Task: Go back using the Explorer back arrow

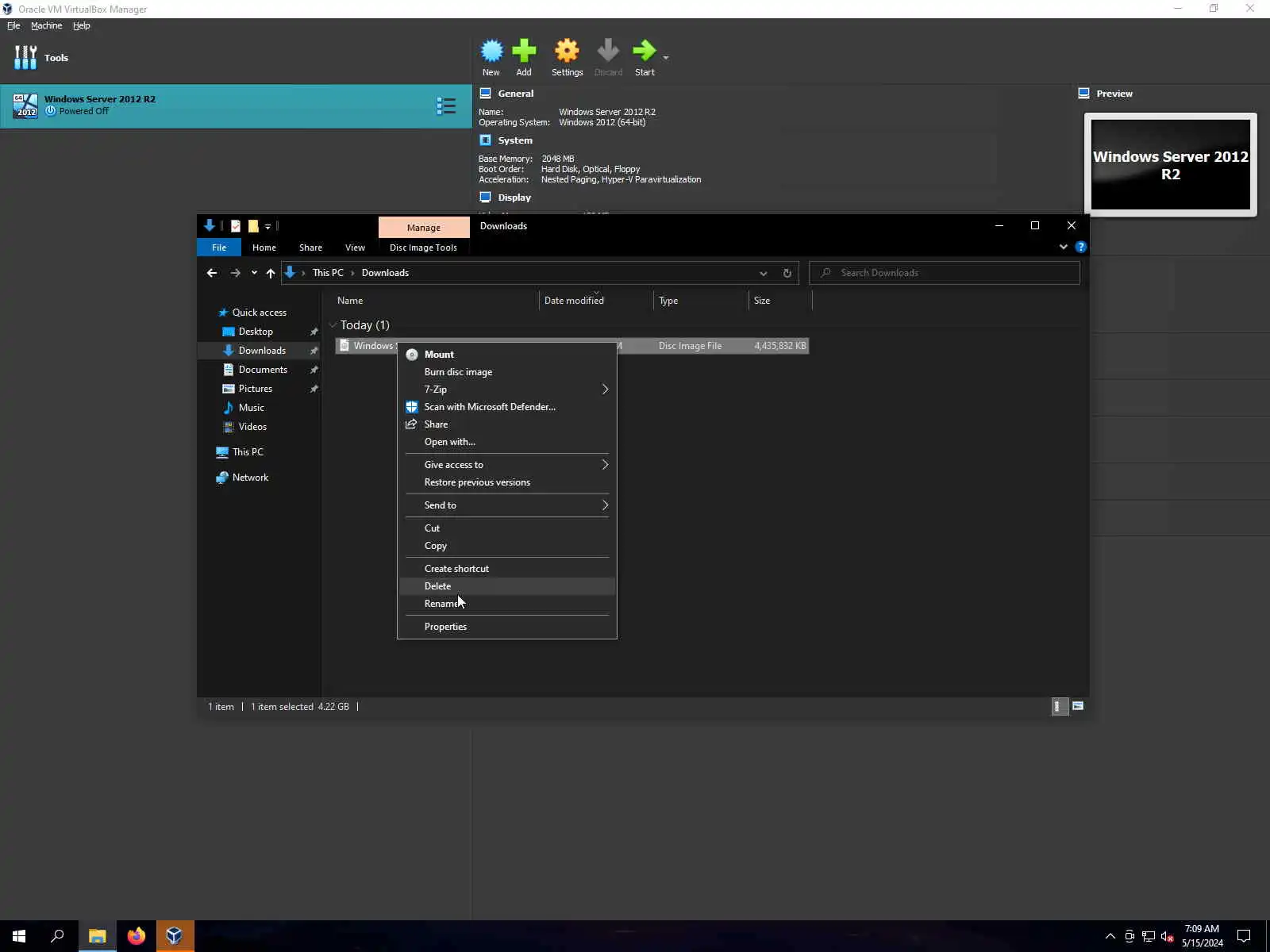Action: pyautogui.click(x=212, y=273)
